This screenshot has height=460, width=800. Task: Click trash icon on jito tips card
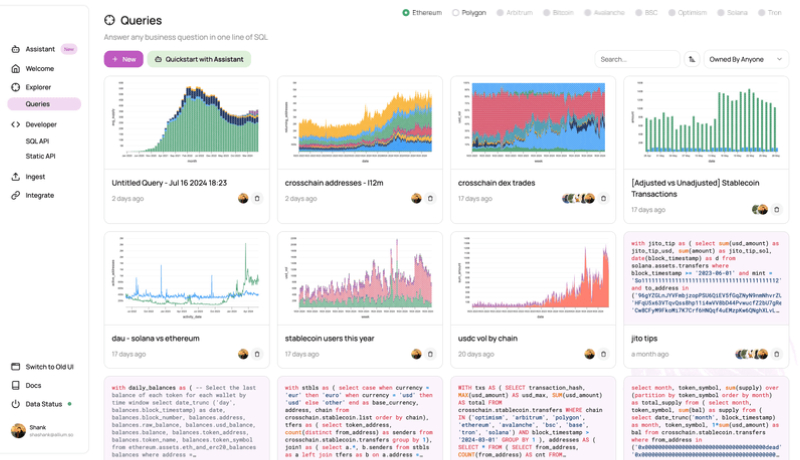pyautogui.click(x=776, y=354)
